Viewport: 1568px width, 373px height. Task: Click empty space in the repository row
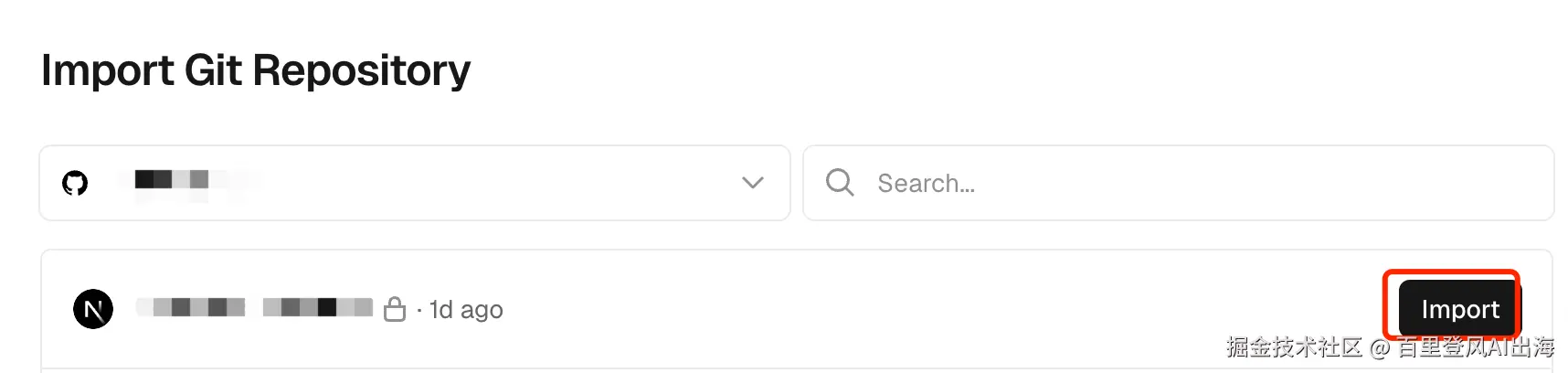pyautogui.click(x=914, y=309)
